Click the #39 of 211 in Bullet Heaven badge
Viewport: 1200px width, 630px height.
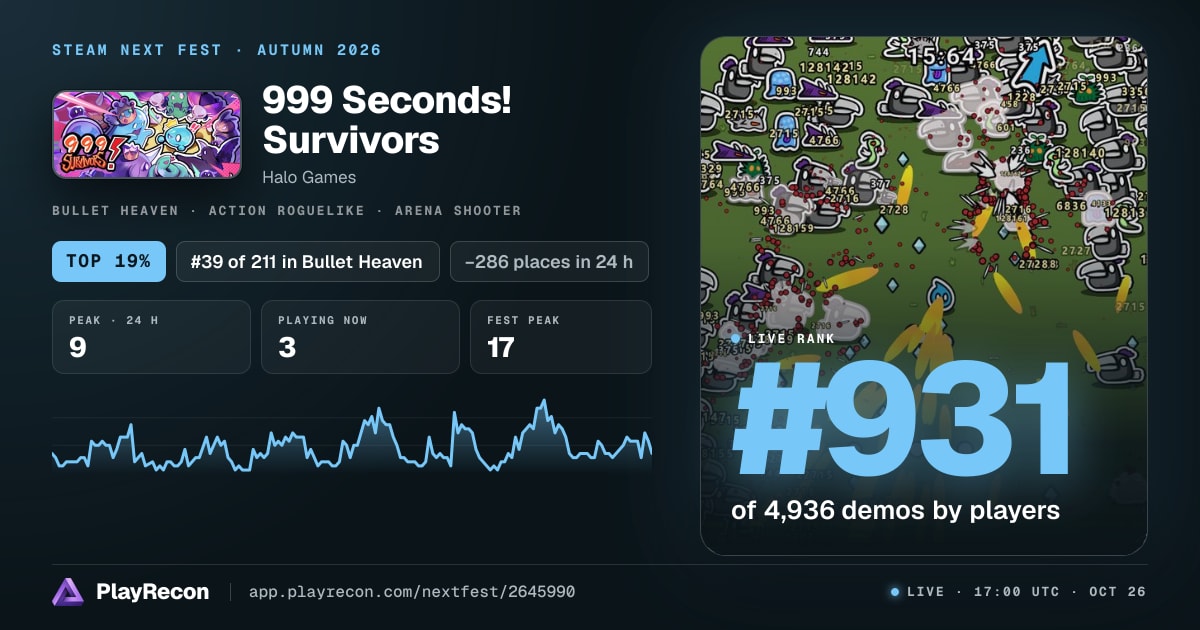pos(308,262)
